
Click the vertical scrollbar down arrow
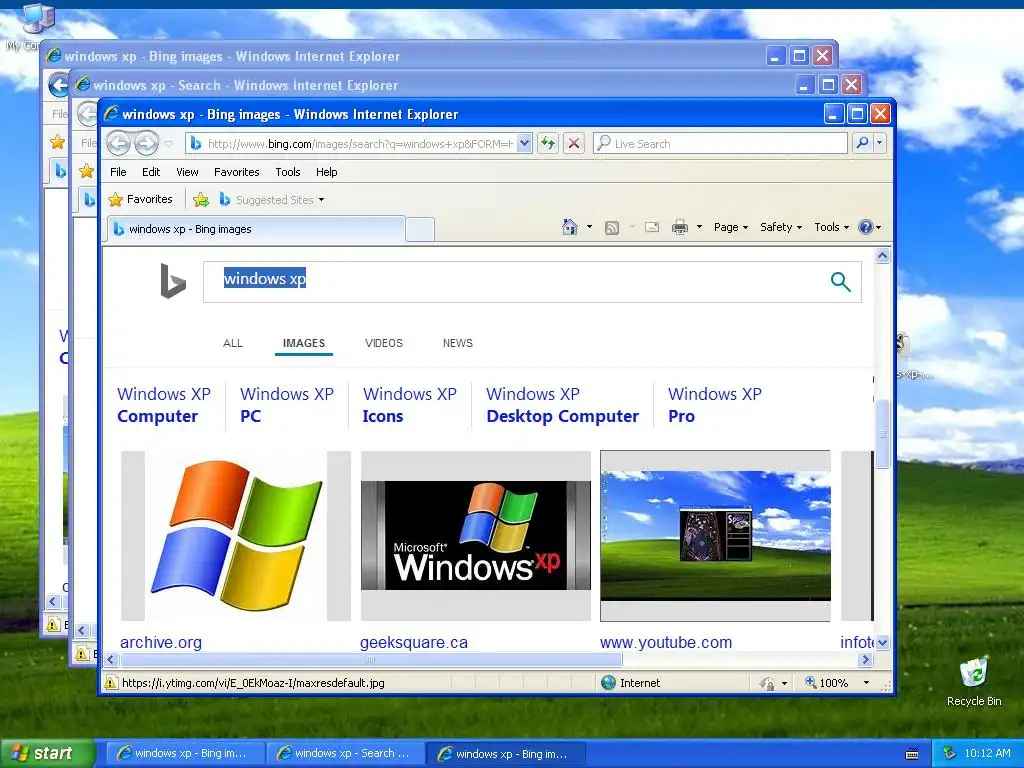click(x=882, y=643)
